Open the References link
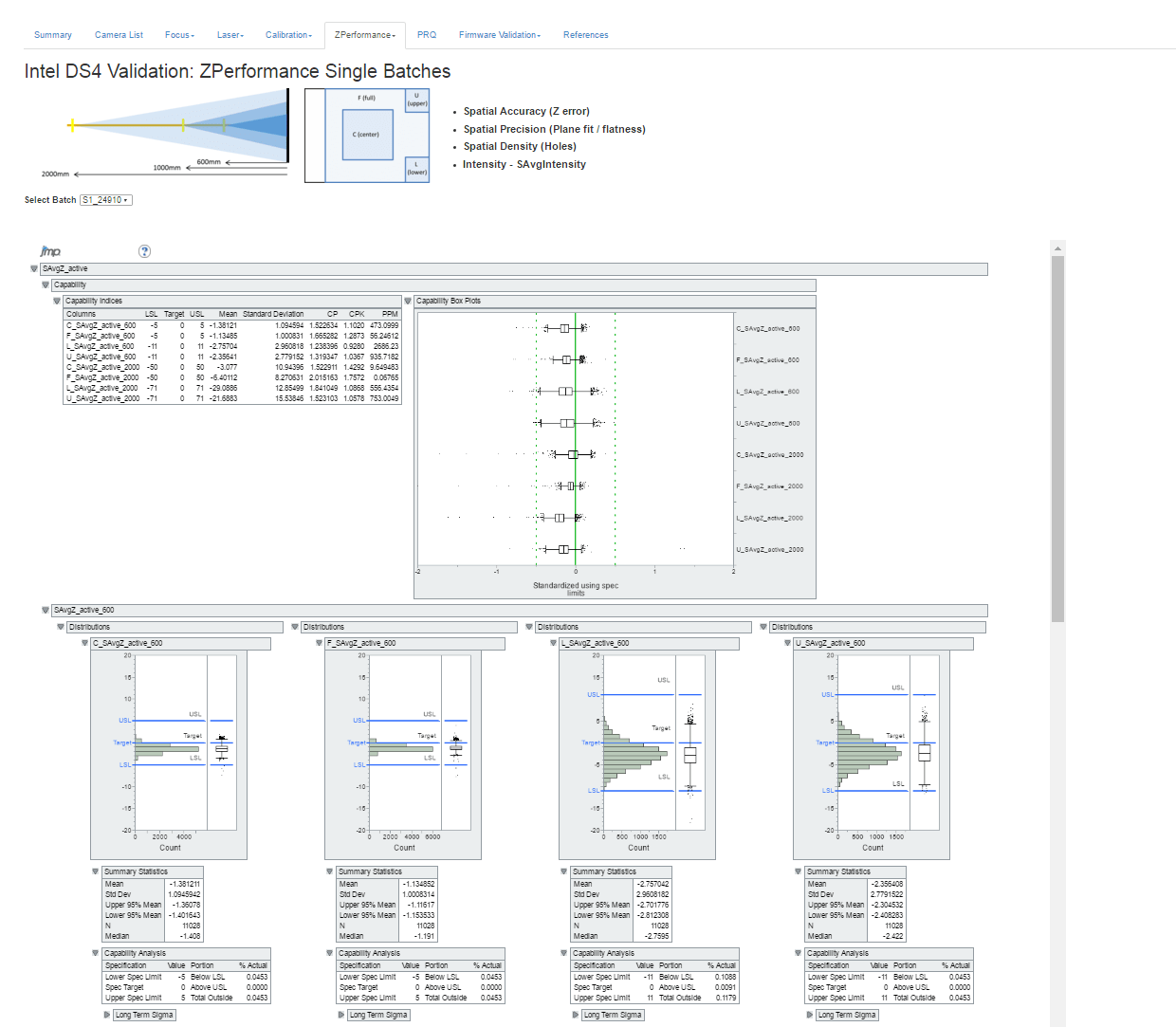Viewport: 1176px width, 1027px height. point(586,35)
